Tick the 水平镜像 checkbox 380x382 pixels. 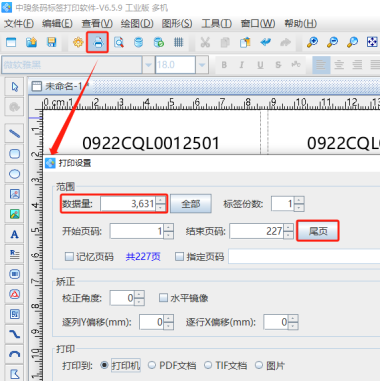[163, 297]
